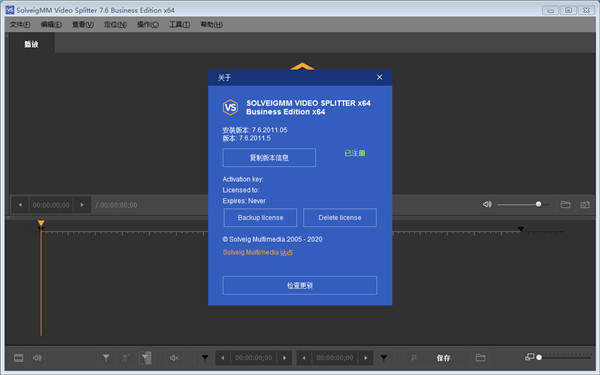Image resolution: width=600 pixels, height=375 pixels.
Task: Click the right marker dropdown arrow
Action: [384, 357]
